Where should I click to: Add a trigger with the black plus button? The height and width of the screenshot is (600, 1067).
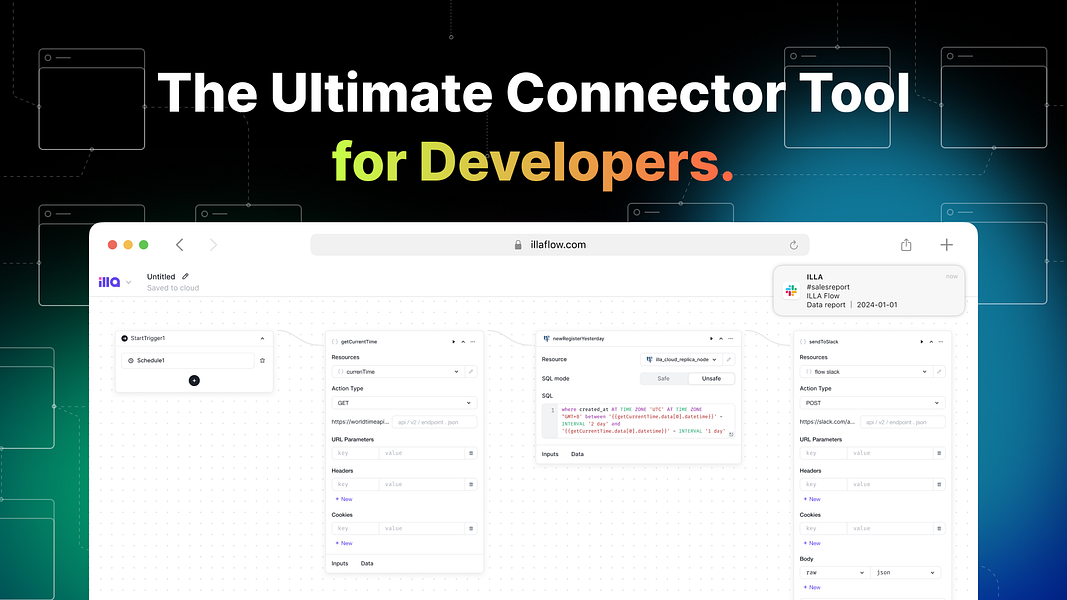[x=194, y=380]
